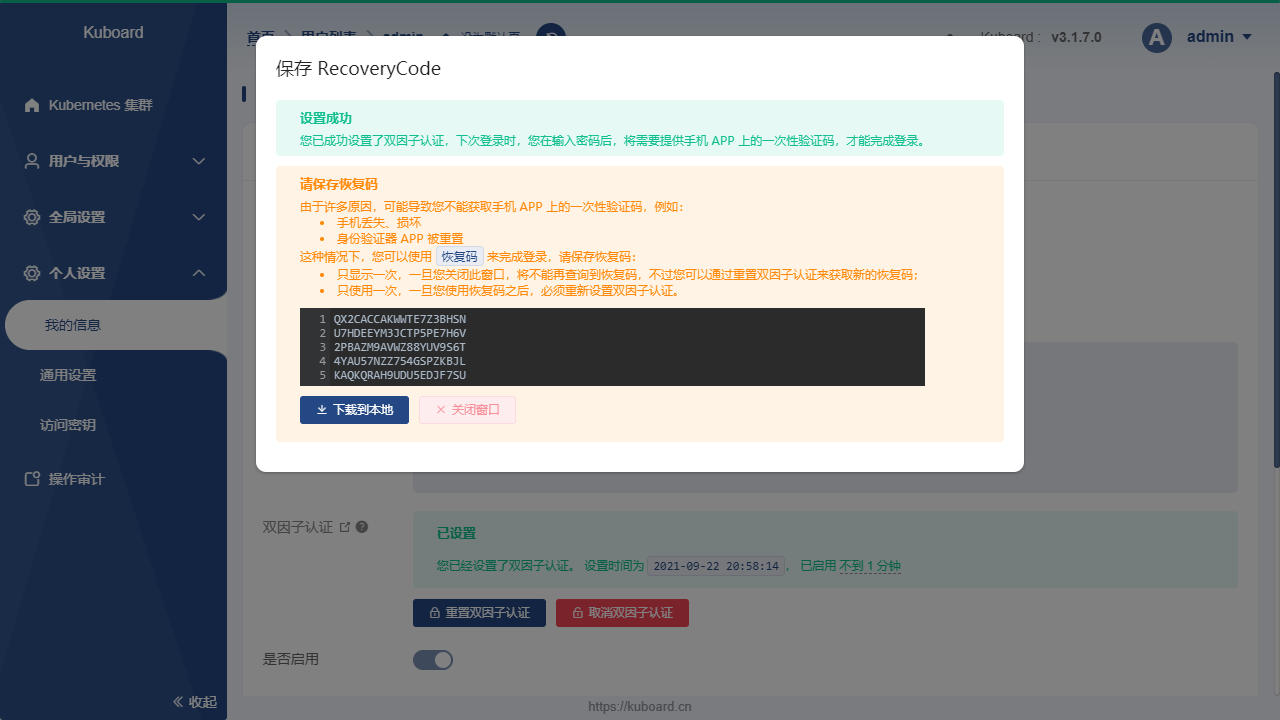Click the admin avatar icon
1280x720 pixels.
tap(1157, 38)
